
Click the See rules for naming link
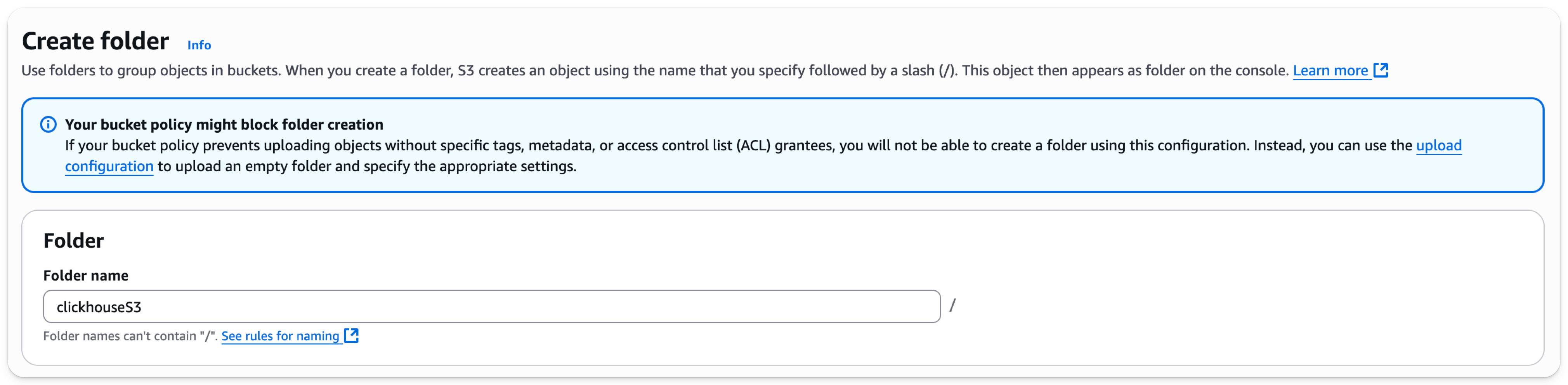click(x=280, y=336)
